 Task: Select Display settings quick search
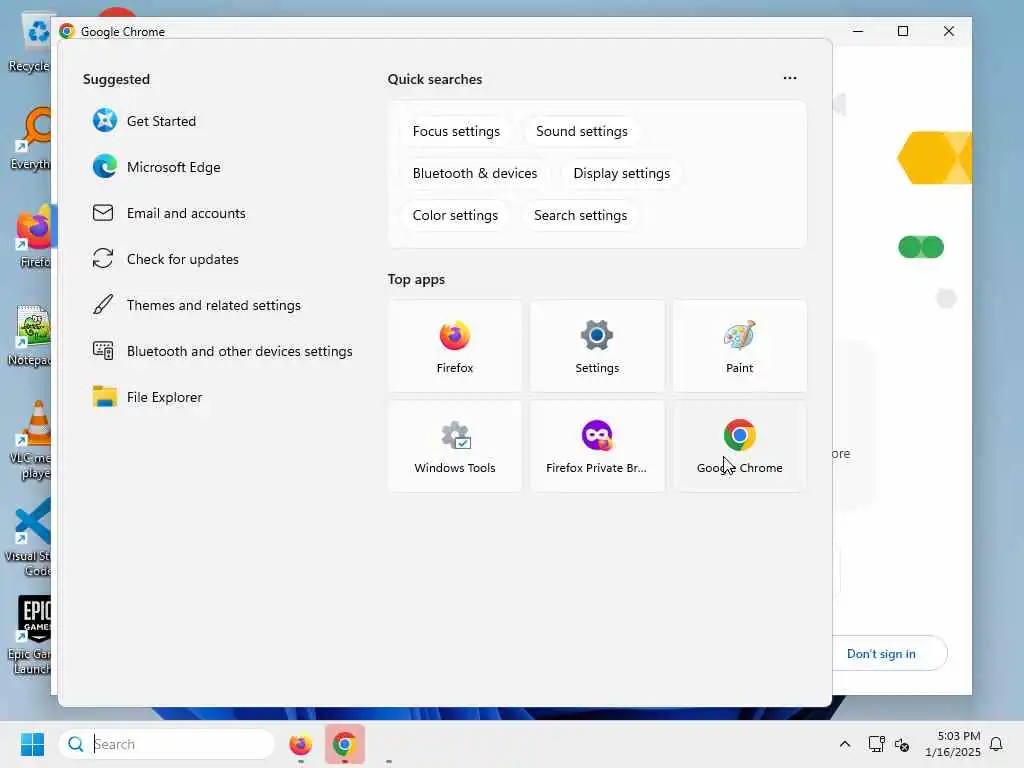coord(621,173)
